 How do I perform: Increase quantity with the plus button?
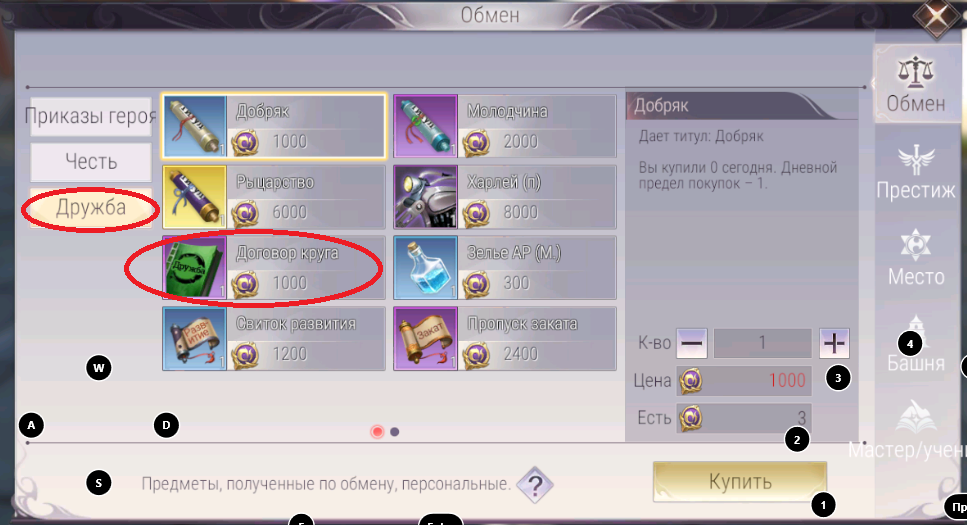[834, 343]
